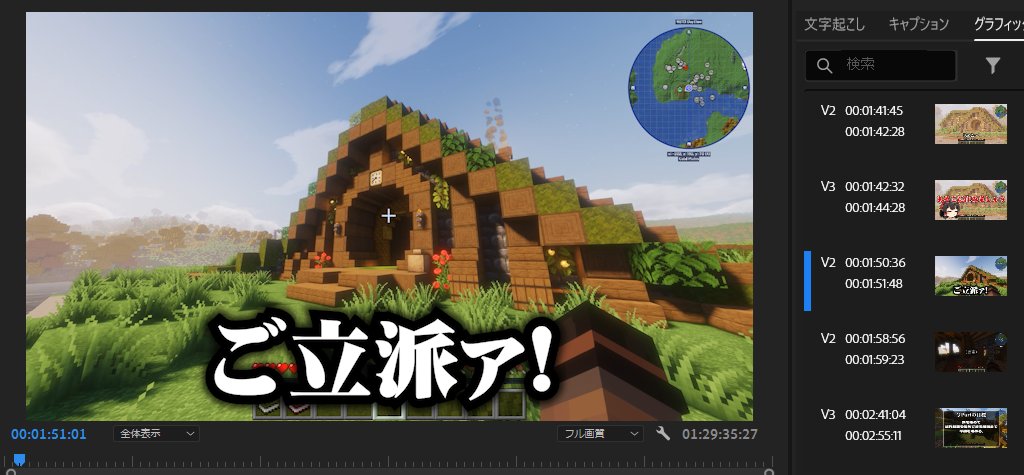Click the search magnifier icon
Viewport: 1024px width, 475px height.
point(824,65)
